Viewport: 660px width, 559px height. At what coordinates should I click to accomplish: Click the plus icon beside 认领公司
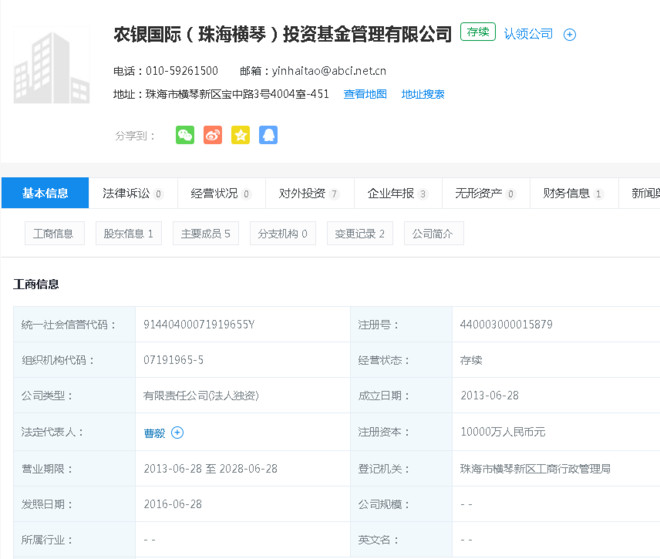click(570, 35)
